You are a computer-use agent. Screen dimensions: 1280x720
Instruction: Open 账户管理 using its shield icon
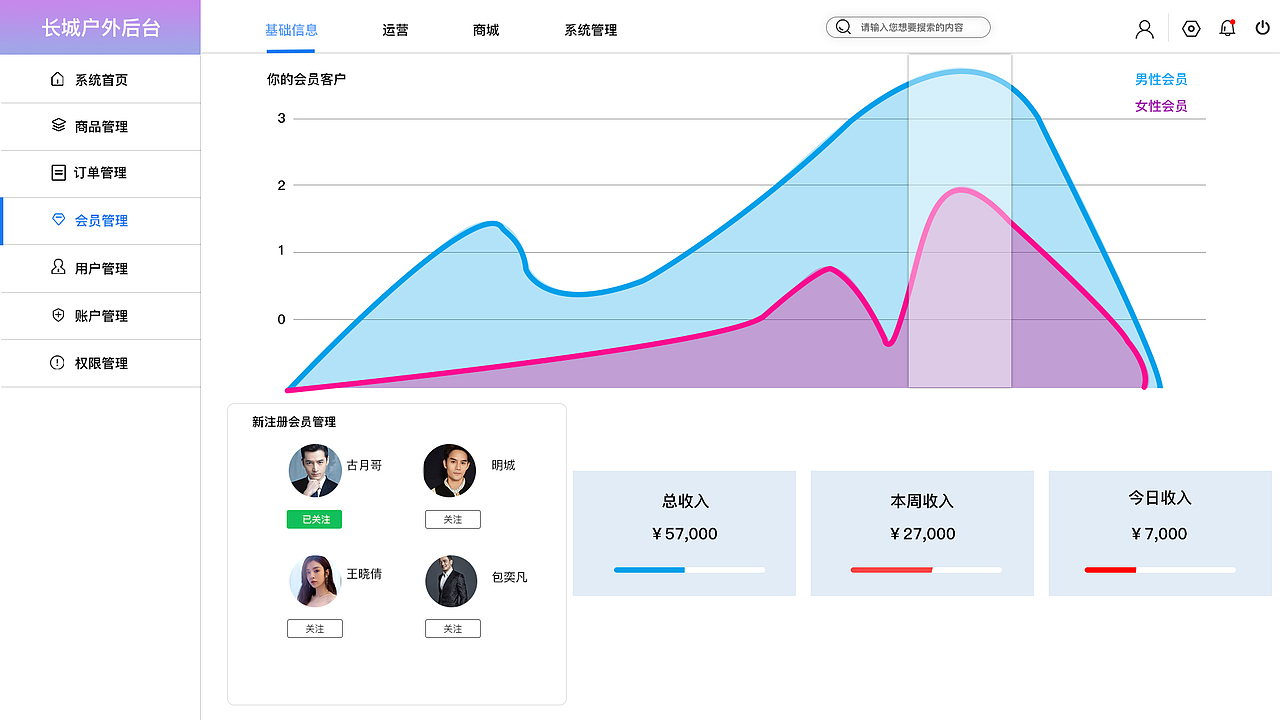[57, 315]
